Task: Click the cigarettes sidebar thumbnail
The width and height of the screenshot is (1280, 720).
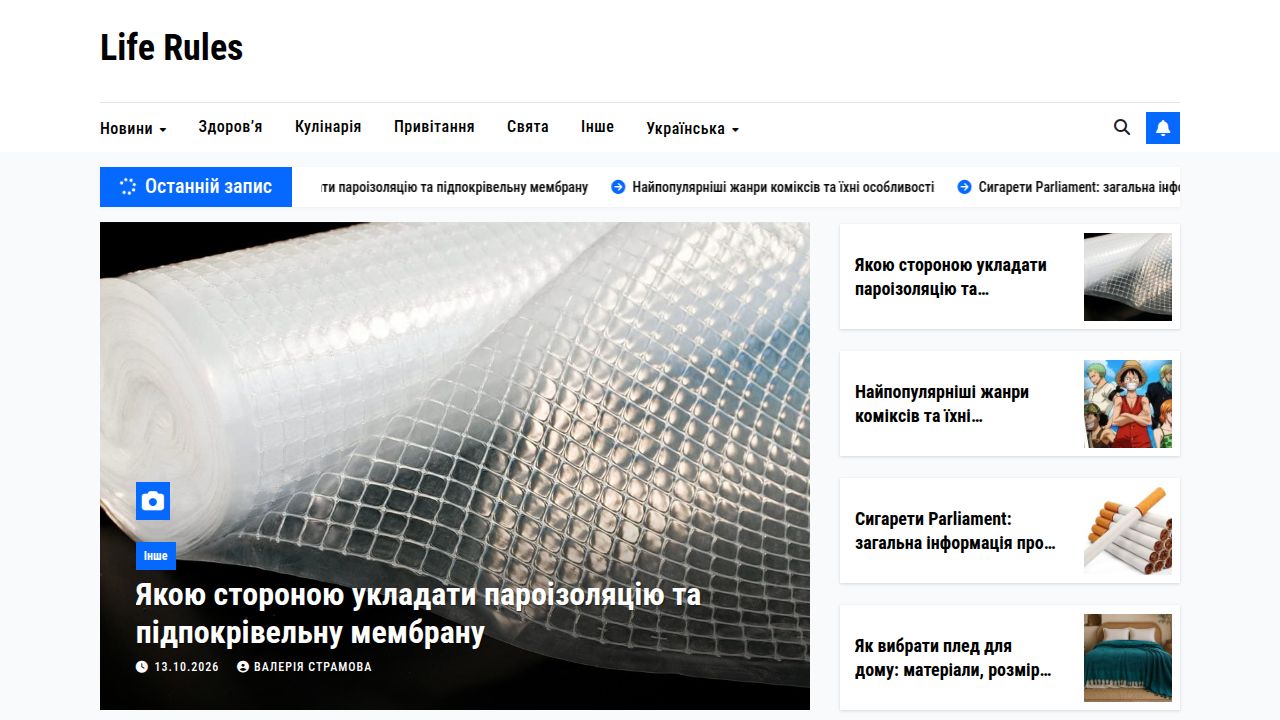Action: pyautogui.click(x=1128, y=531)
